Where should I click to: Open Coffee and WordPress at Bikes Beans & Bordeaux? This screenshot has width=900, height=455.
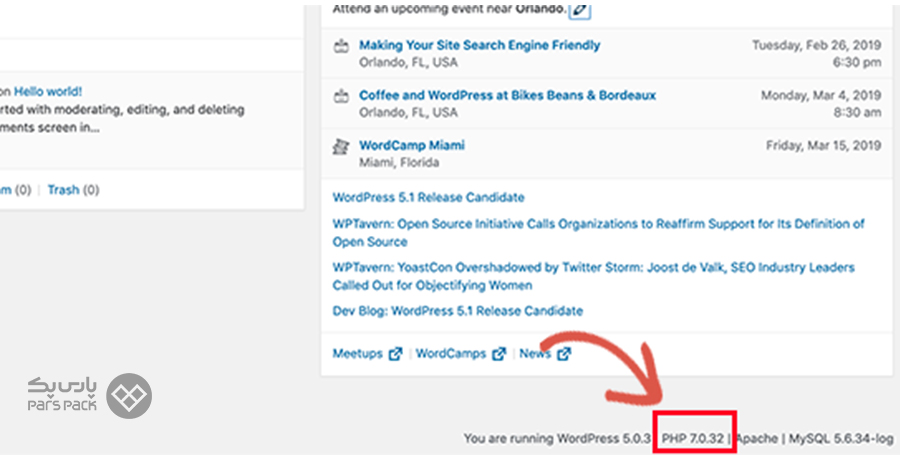click(507, 95)
